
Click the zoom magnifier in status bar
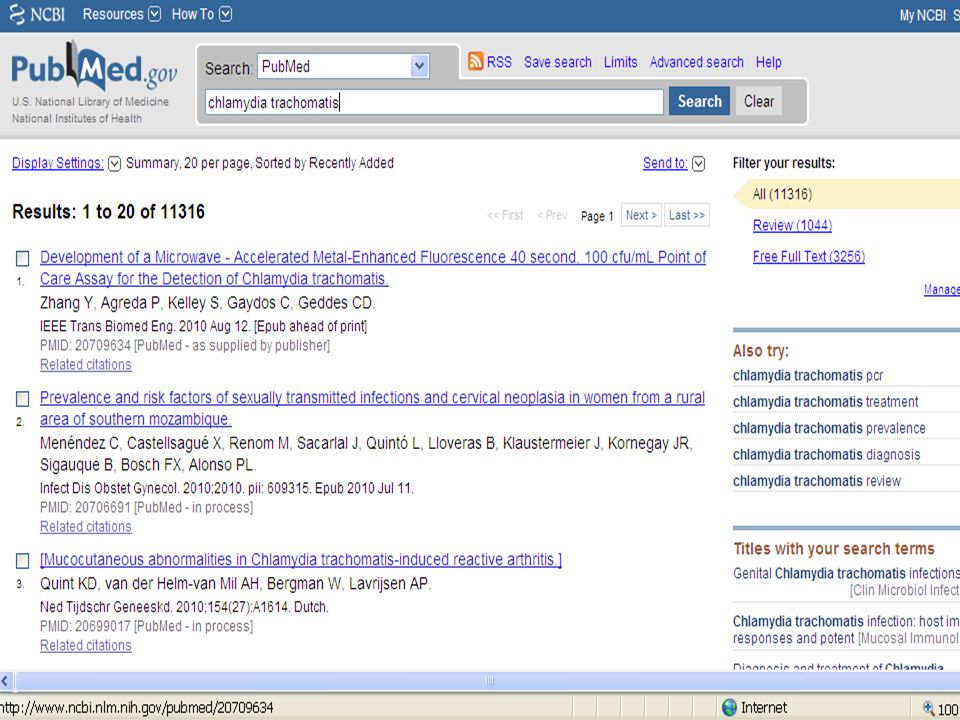(x=928, y=708)
